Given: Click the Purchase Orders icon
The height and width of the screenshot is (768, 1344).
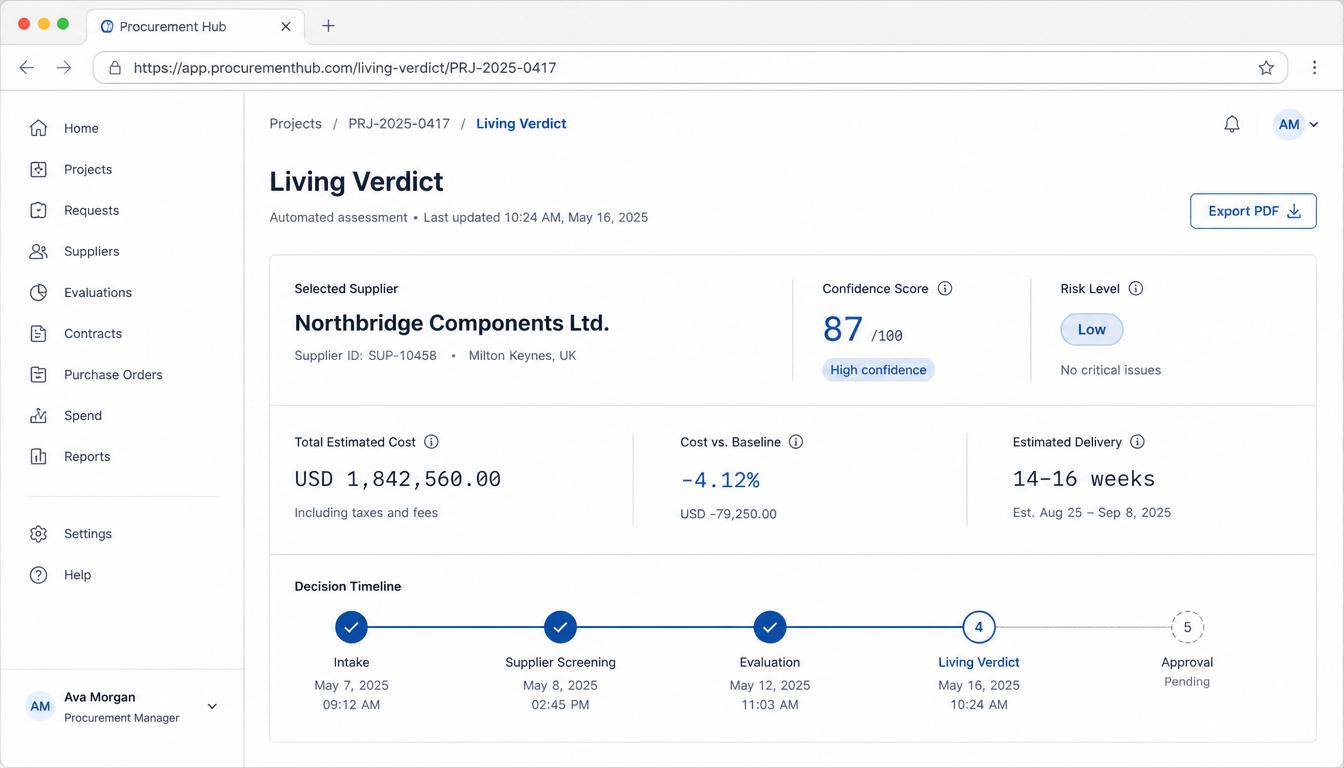Looking at the screenshot, I should pos(38,374).
